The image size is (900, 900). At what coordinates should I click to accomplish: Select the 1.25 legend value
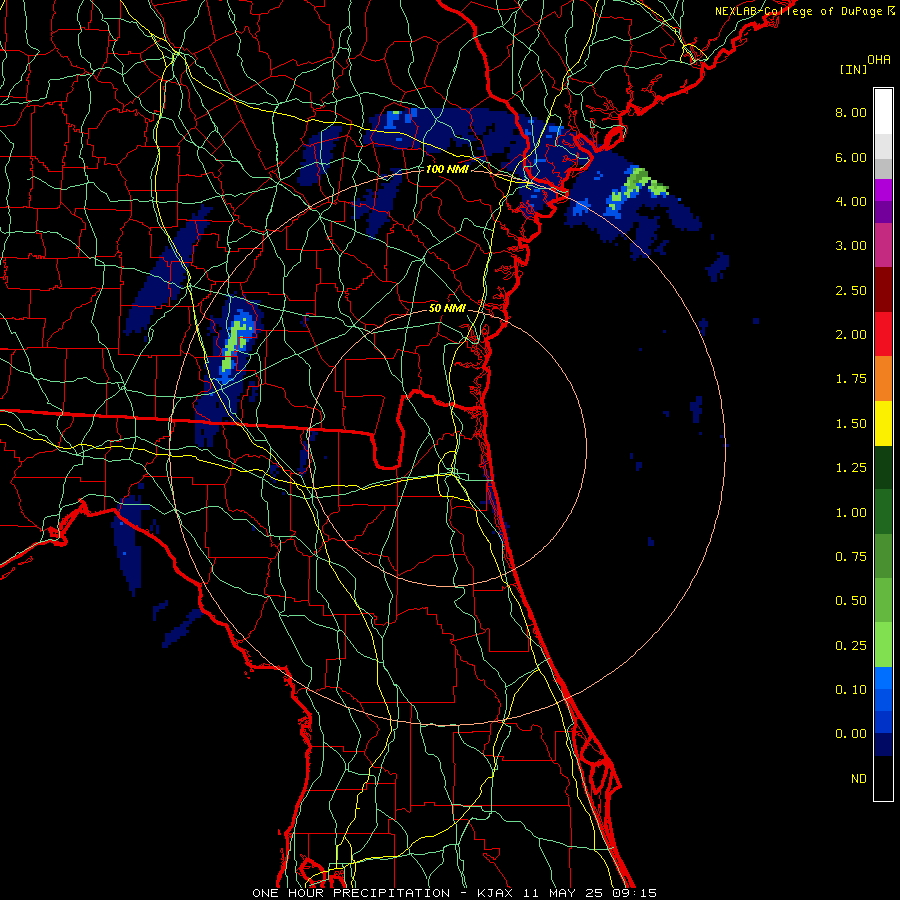coord(851,468)
